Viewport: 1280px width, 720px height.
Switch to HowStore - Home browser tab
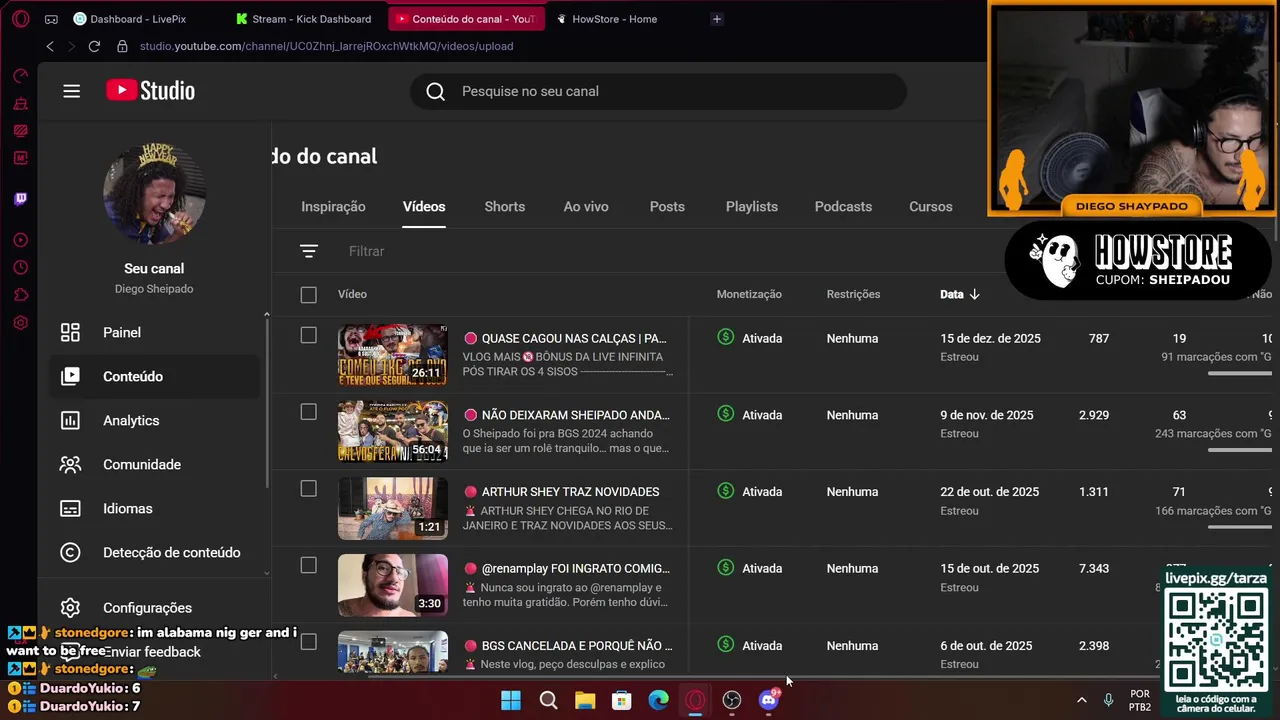[x=614, y=19]
